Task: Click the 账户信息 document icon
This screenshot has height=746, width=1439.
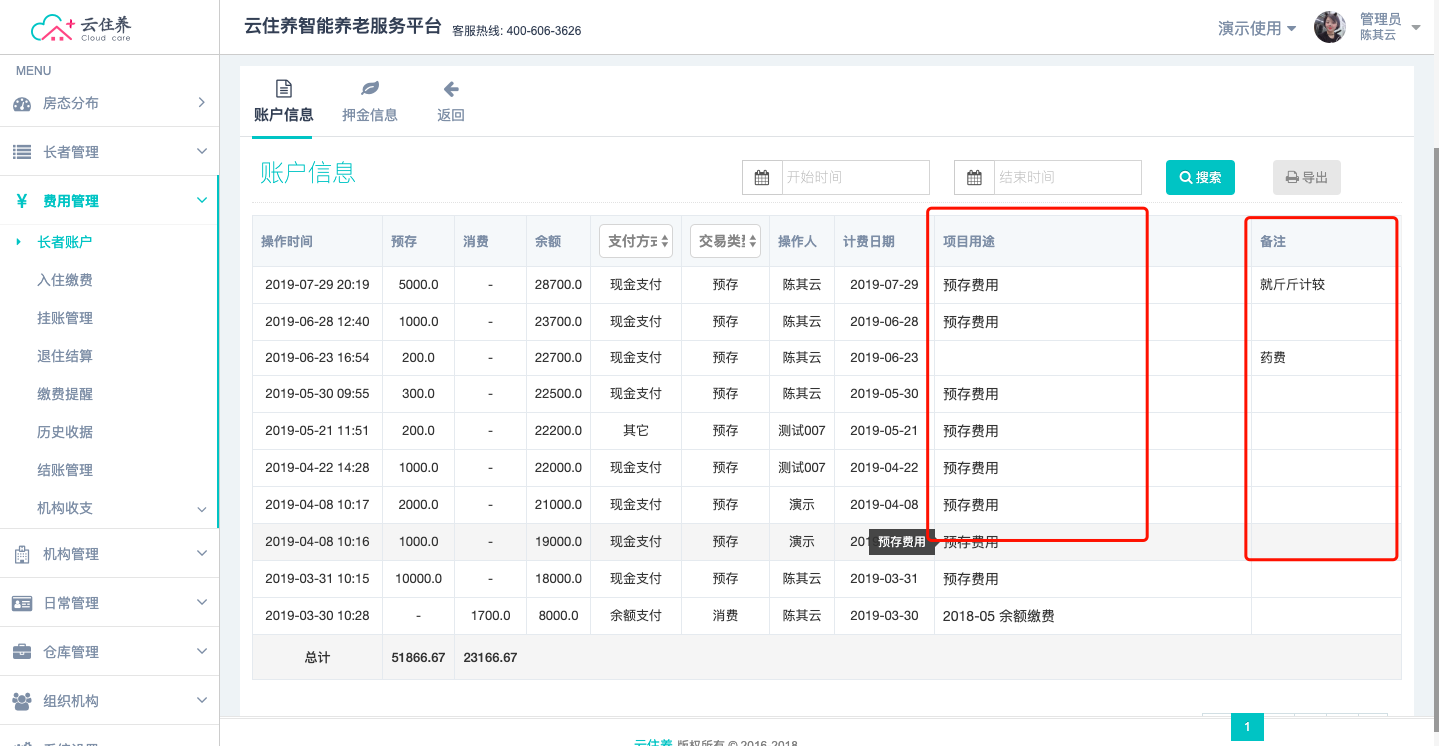Action: point(284,89)
